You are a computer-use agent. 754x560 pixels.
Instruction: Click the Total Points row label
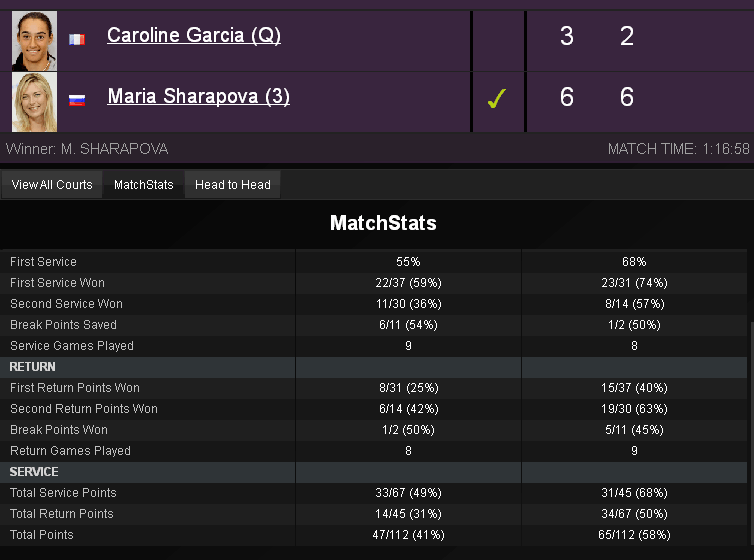(x=42, y=535)
